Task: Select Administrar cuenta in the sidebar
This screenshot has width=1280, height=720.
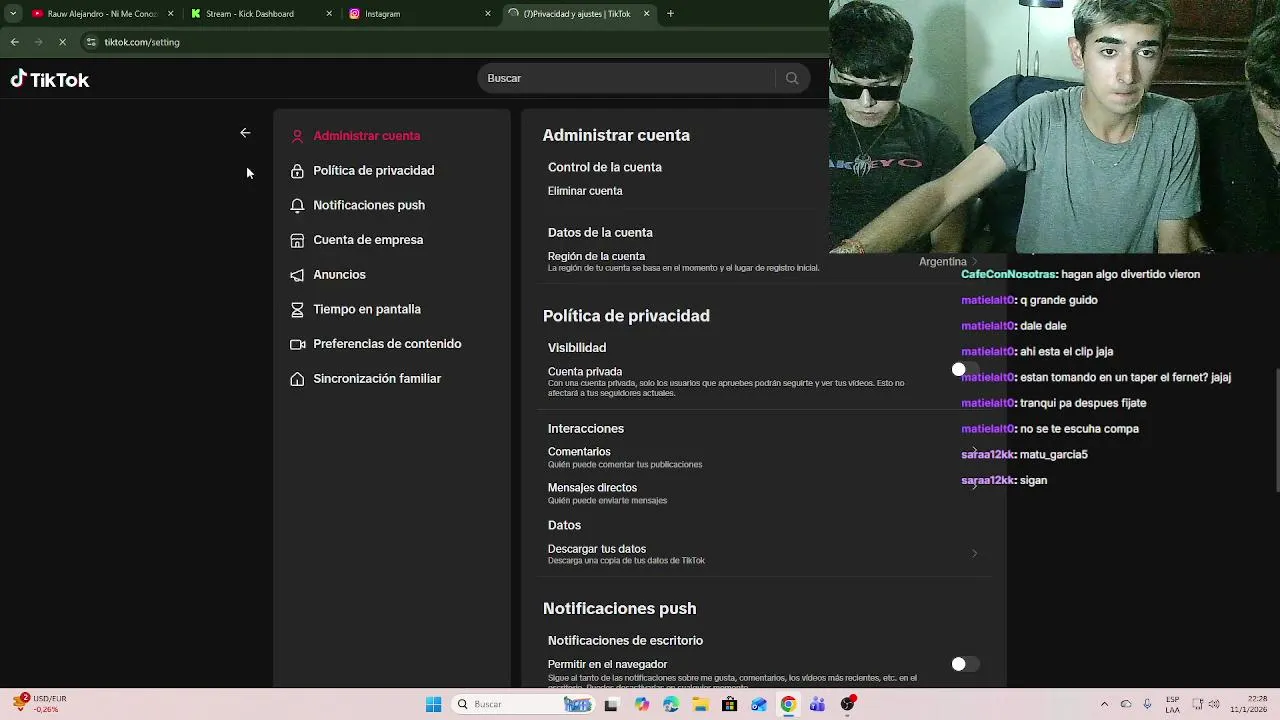Action: point(366,136)
